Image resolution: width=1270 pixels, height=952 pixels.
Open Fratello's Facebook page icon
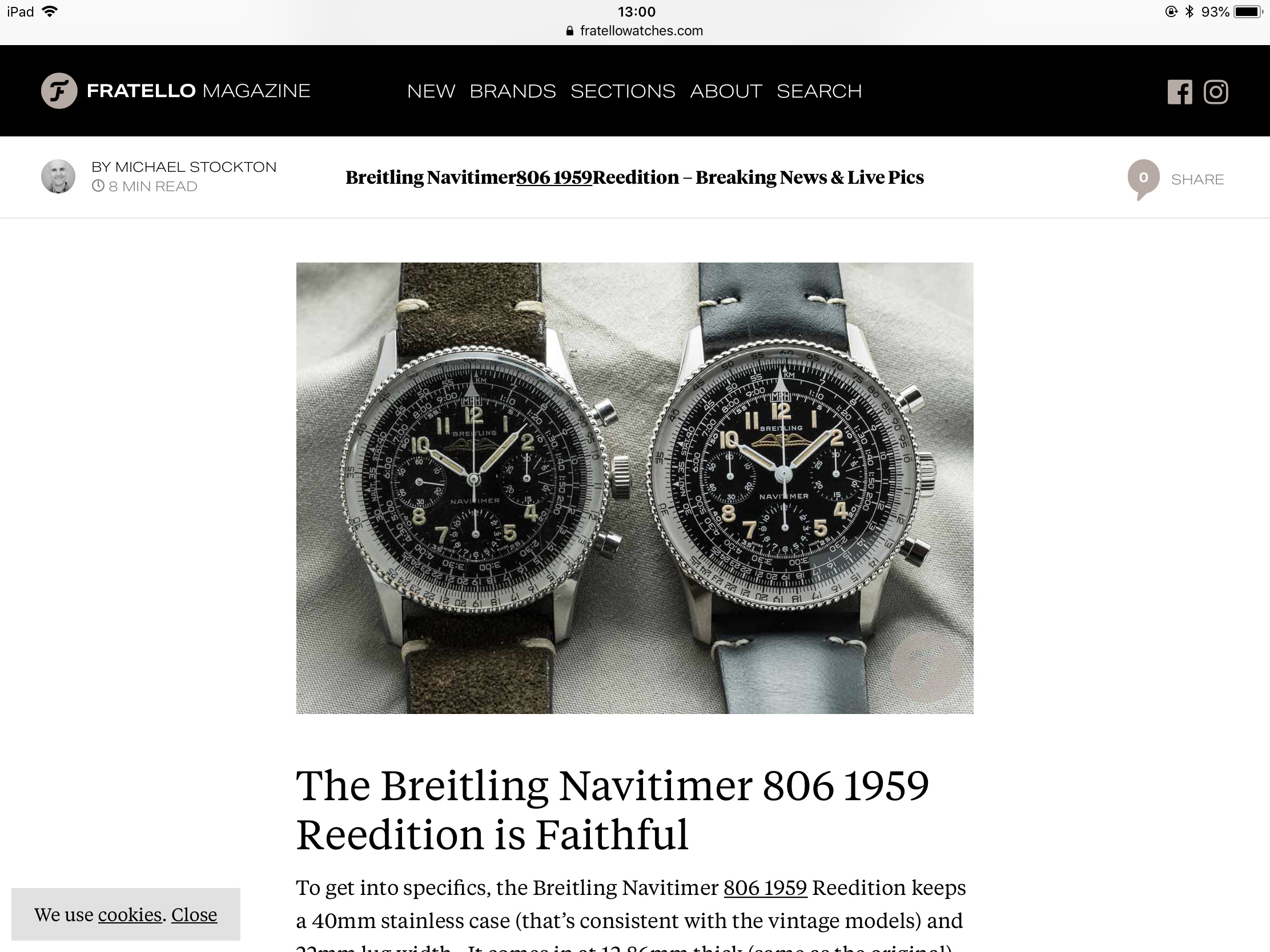coord(1179,92)
